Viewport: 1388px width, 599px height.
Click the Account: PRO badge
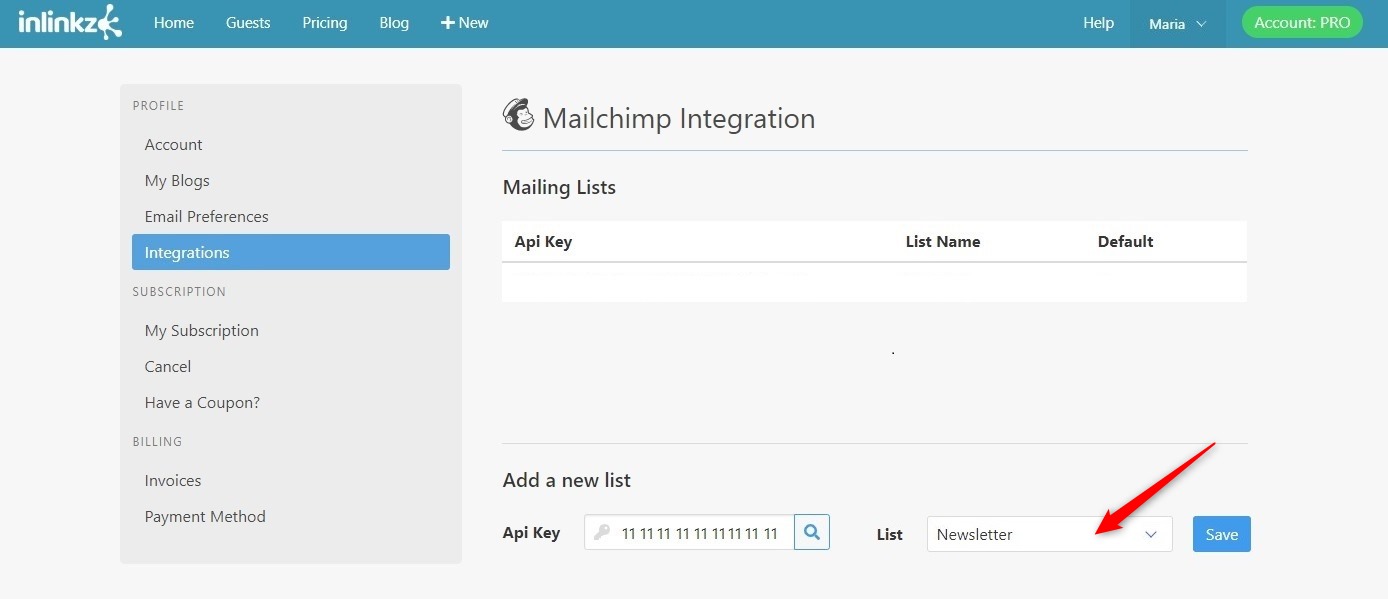pyautogui.click(x=1302, y=23)
